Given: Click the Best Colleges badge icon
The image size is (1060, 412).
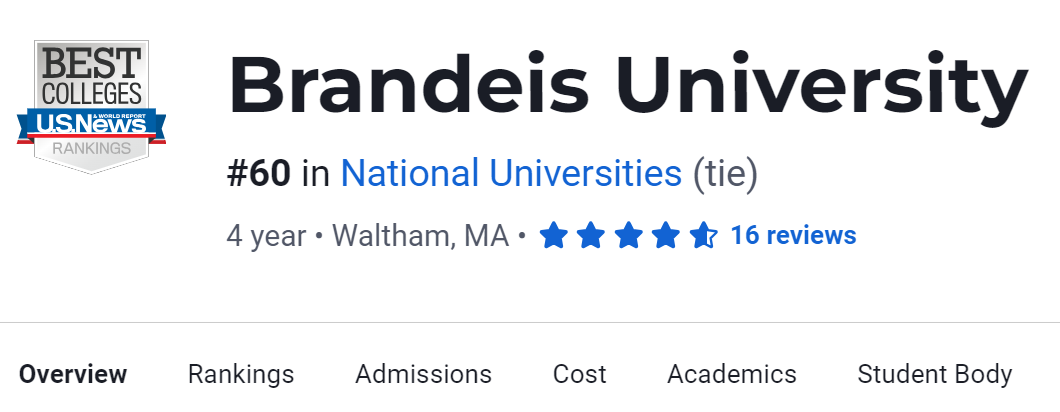Looking at the screenshot, I should point(91,103).
